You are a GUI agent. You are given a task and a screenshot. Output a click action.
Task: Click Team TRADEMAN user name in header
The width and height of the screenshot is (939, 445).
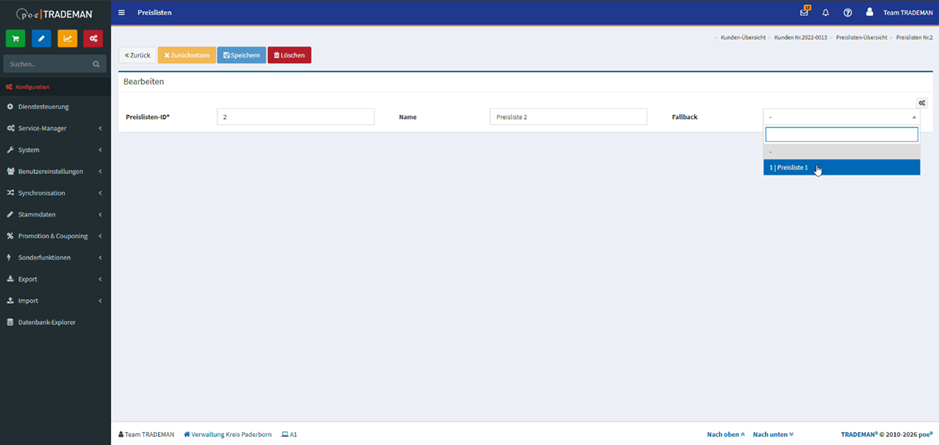point(907,13)
